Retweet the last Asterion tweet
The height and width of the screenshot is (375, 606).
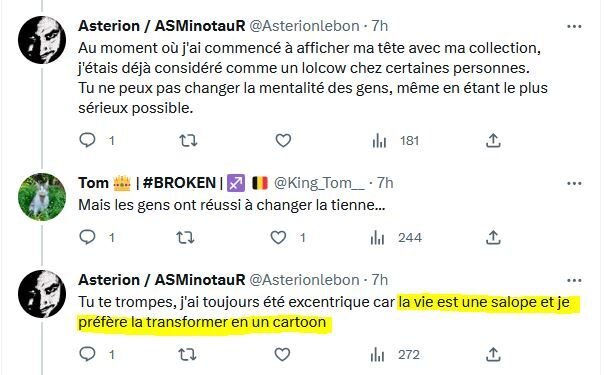pos(187,354)
